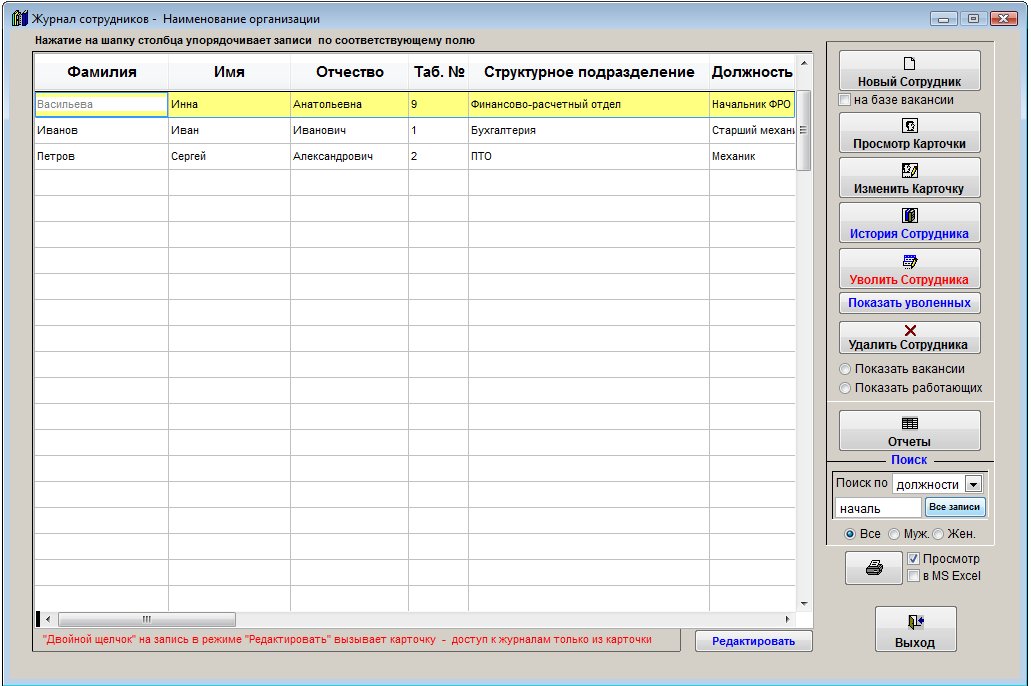Select the 'Все' gender radio button
Screen dimensions: 1031x686
(x=850, y=535)
